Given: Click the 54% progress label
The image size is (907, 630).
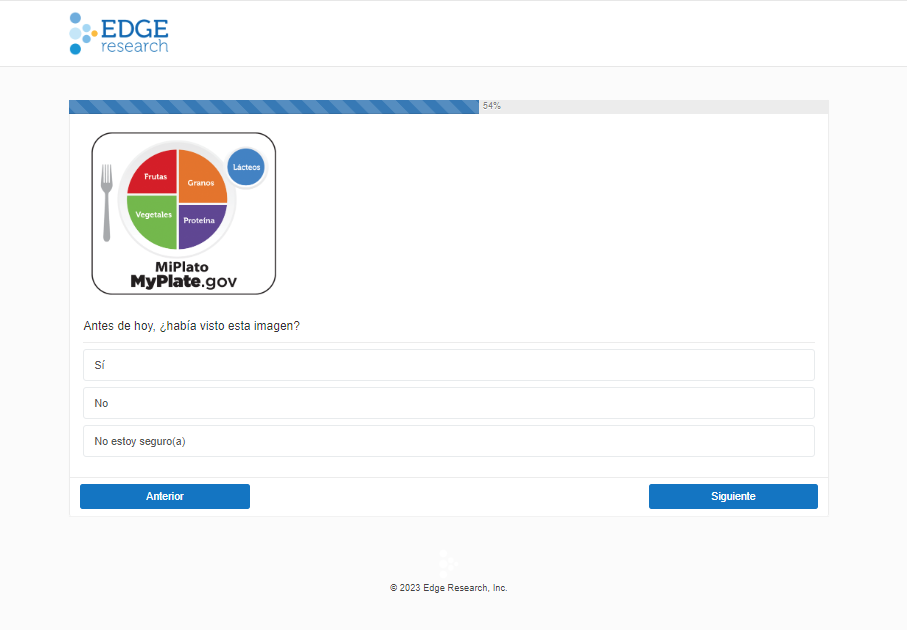Looking at the screenshot, I should tap(492, 106).
